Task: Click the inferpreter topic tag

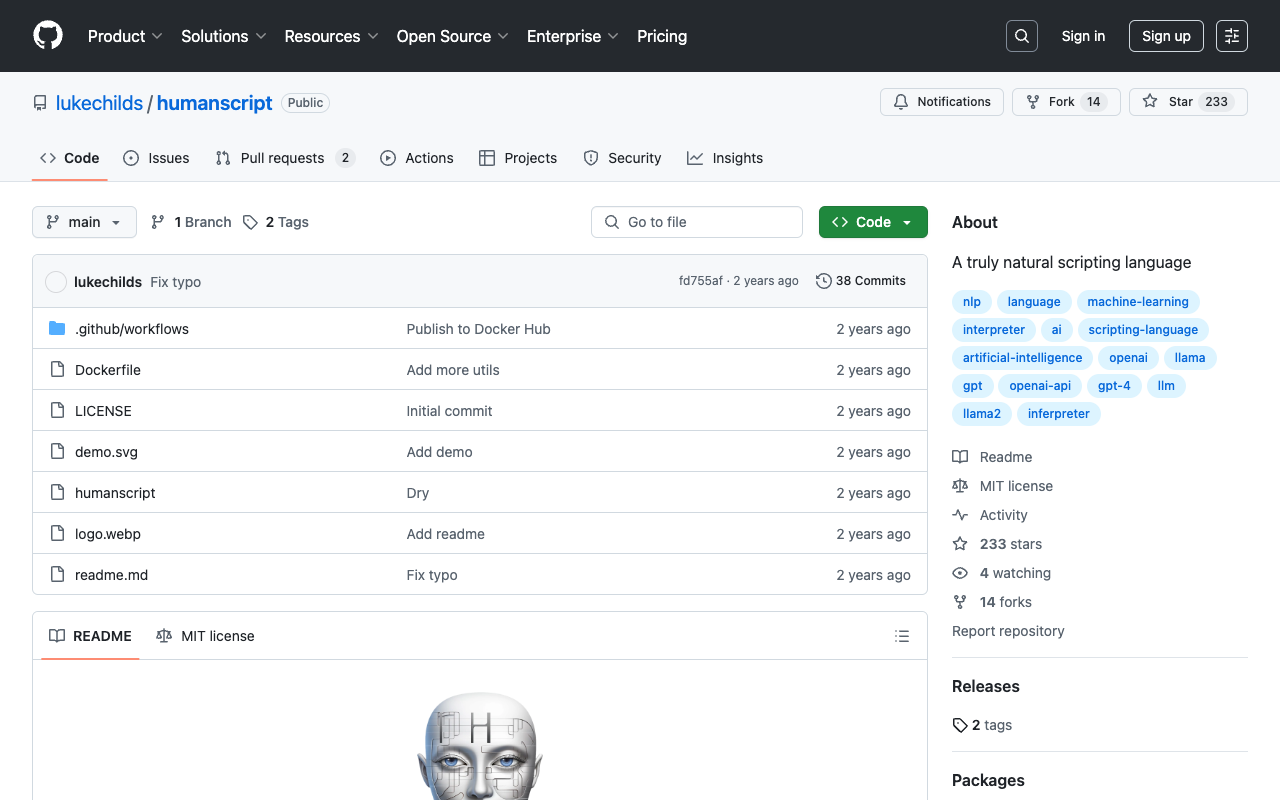Action: (x=1059, y=414)
